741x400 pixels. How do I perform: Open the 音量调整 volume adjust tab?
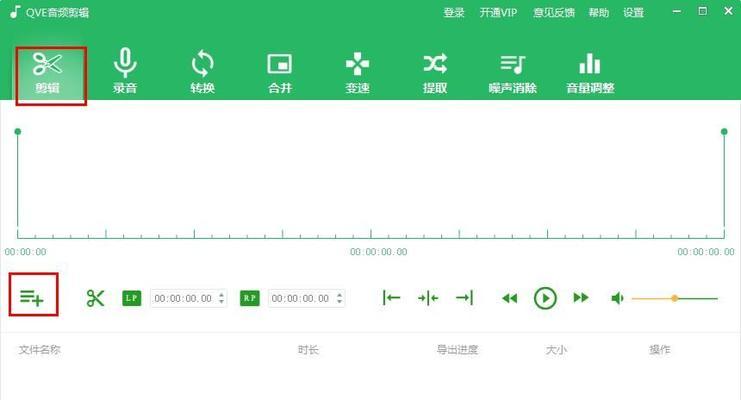tap(590, 72)
